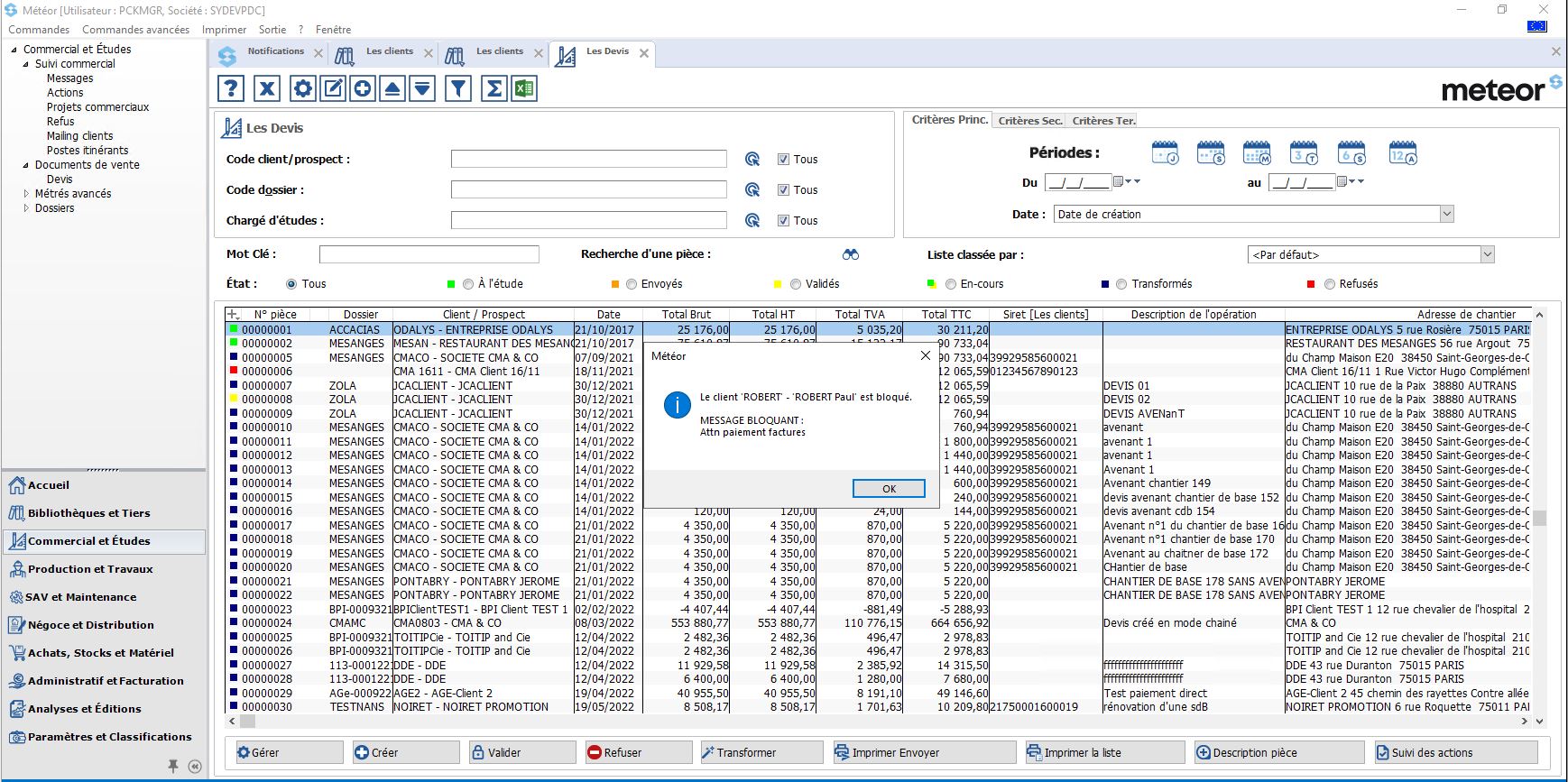Select the Transformés radio button

[x=1121, y=284]
